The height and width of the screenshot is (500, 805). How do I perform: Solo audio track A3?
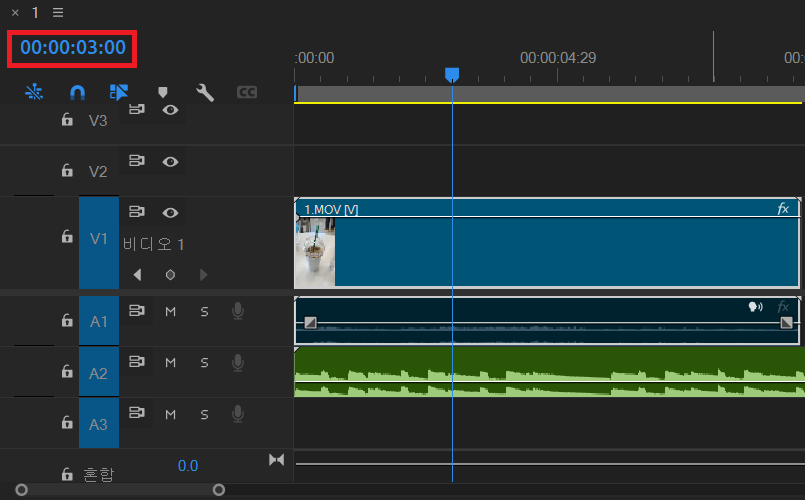pyautogui.click(x=204, y=414)
